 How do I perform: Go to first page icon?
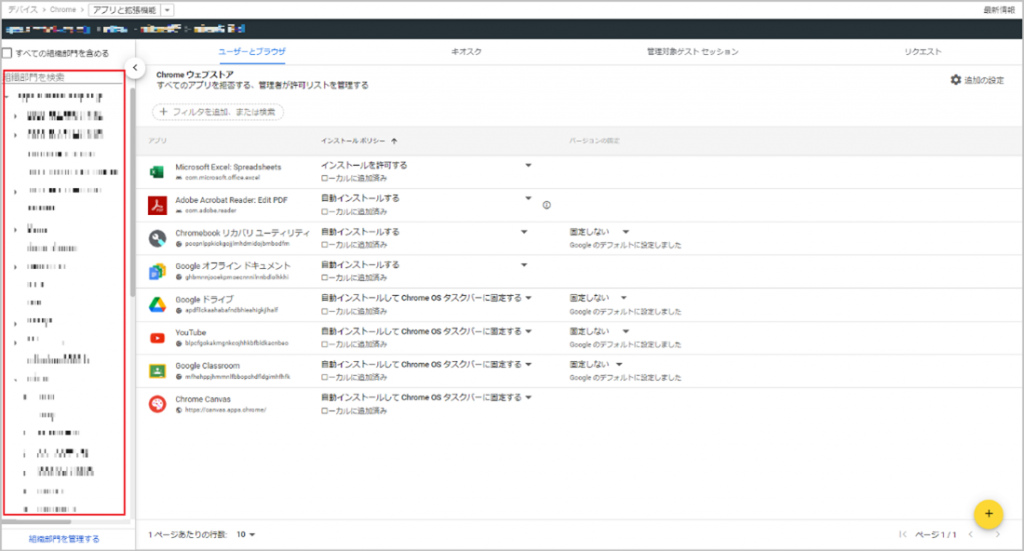(903, 534)
